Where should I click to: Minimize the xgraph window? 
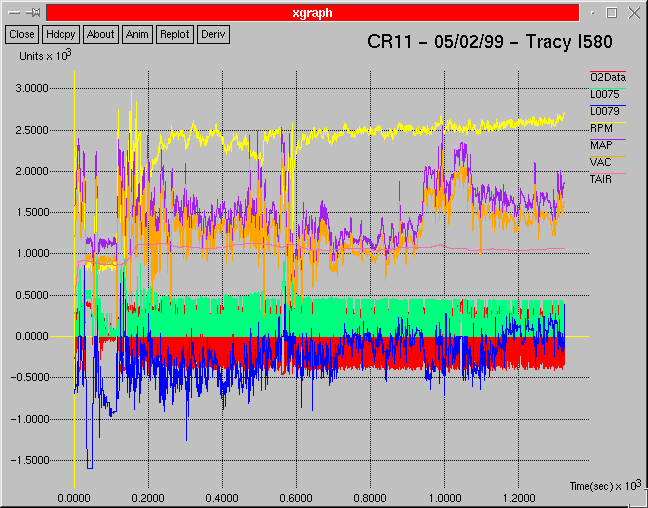tap(593, 13)
